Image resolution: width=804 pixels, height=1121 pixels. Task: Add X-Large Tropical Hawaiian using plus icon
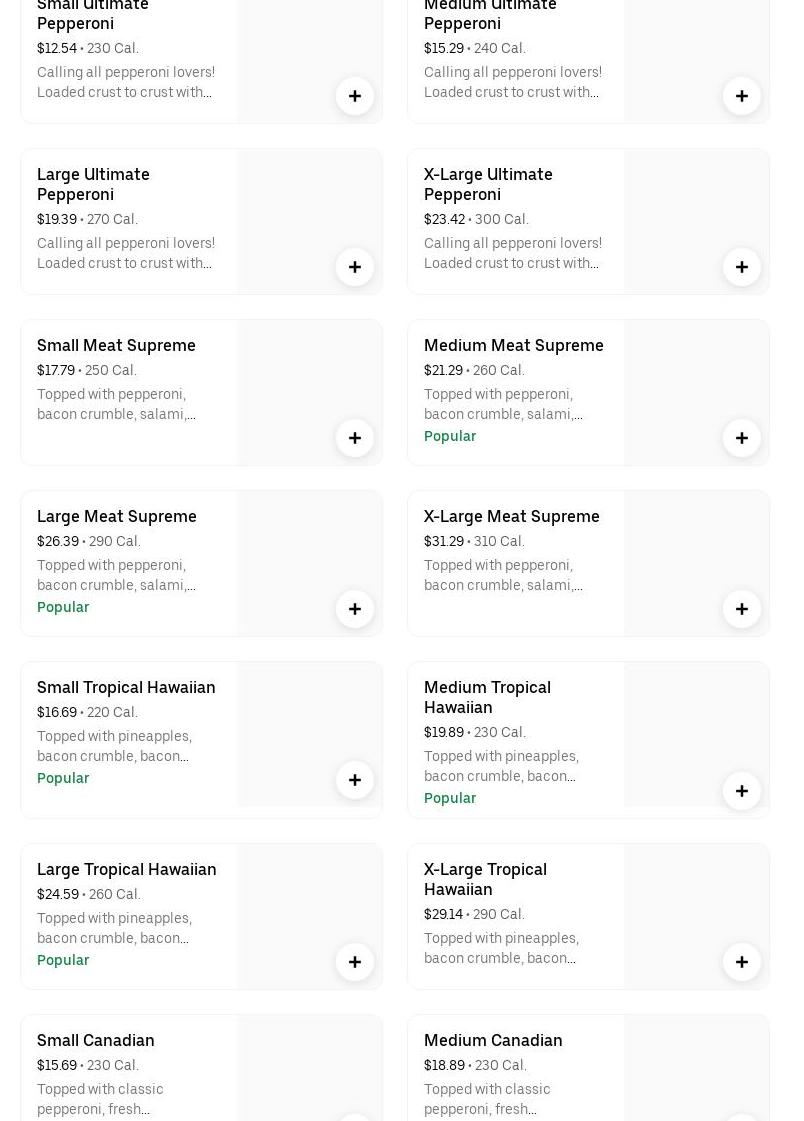pos(742,962)
